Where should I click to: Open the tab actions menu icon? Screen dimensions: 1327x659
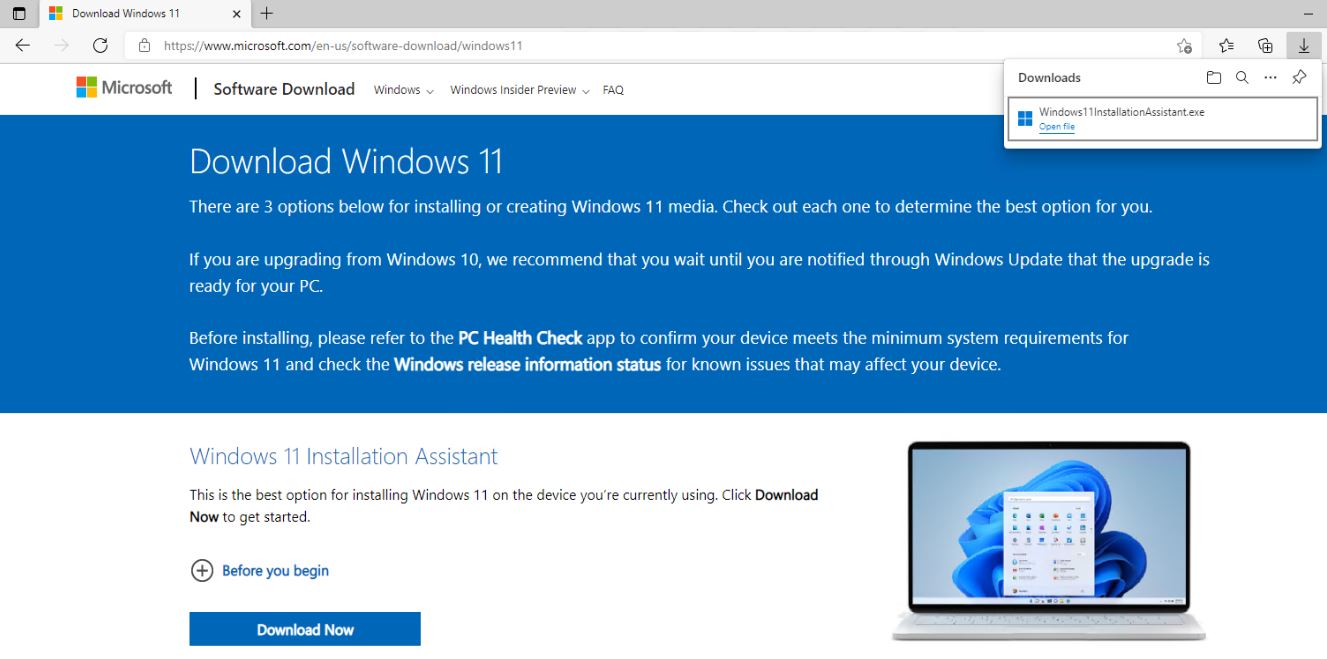(x=19, y=14)
